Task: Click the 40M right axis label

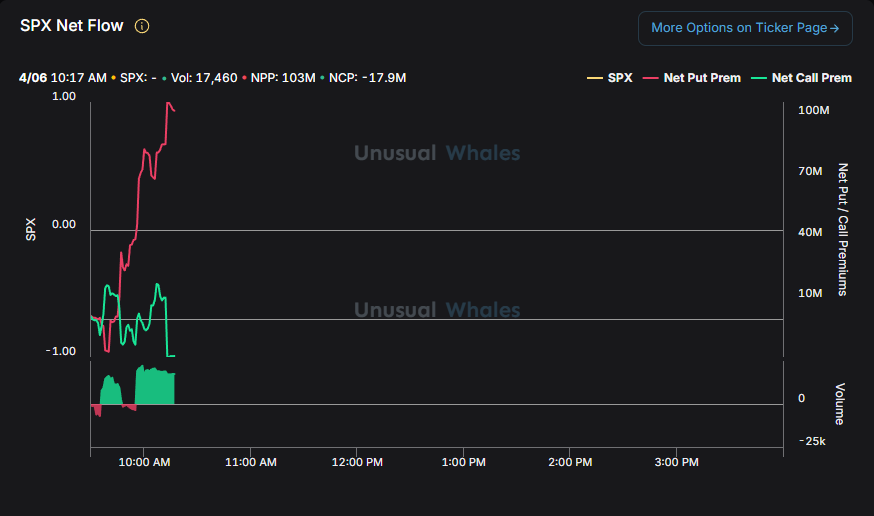Action: [x=810, y=232]
